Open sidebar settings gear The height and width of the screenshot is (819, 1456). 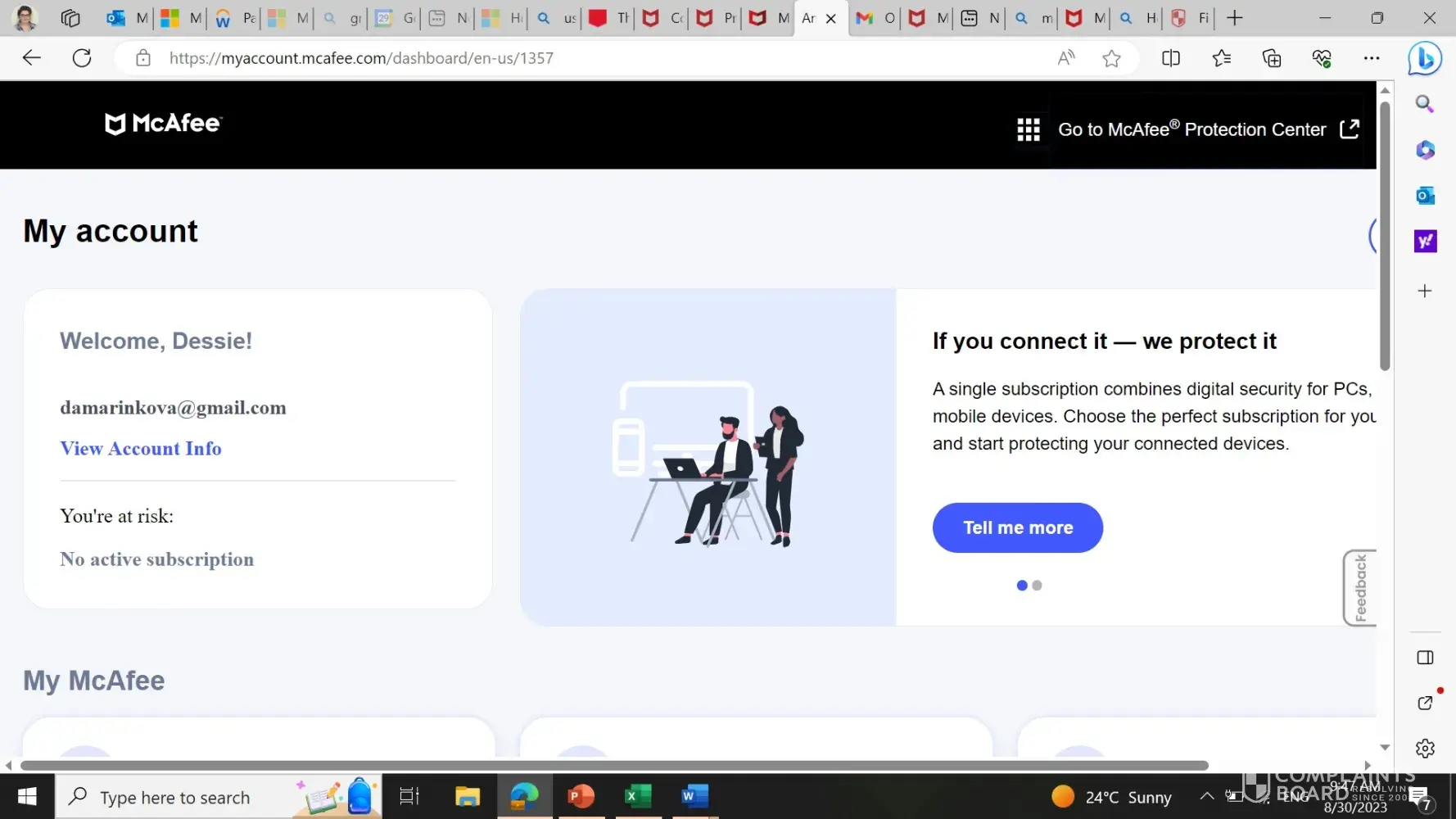click(1425, 749)
